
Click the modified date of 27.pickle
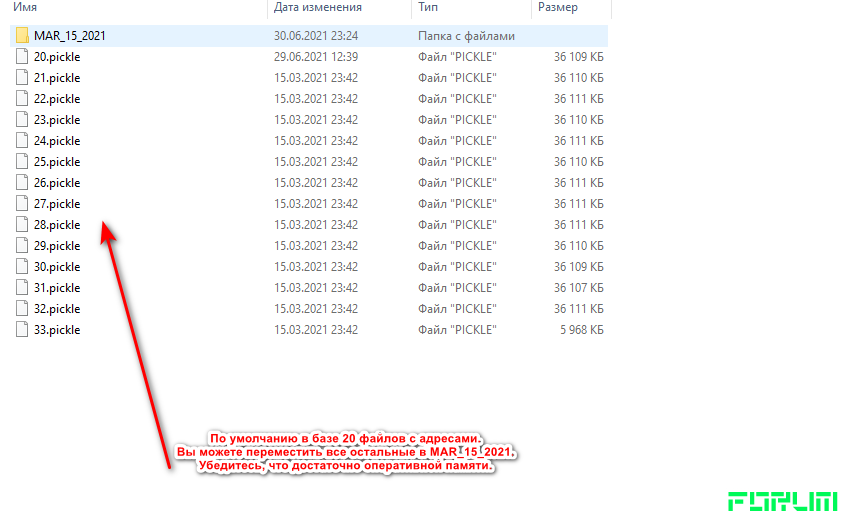[316, 204]
